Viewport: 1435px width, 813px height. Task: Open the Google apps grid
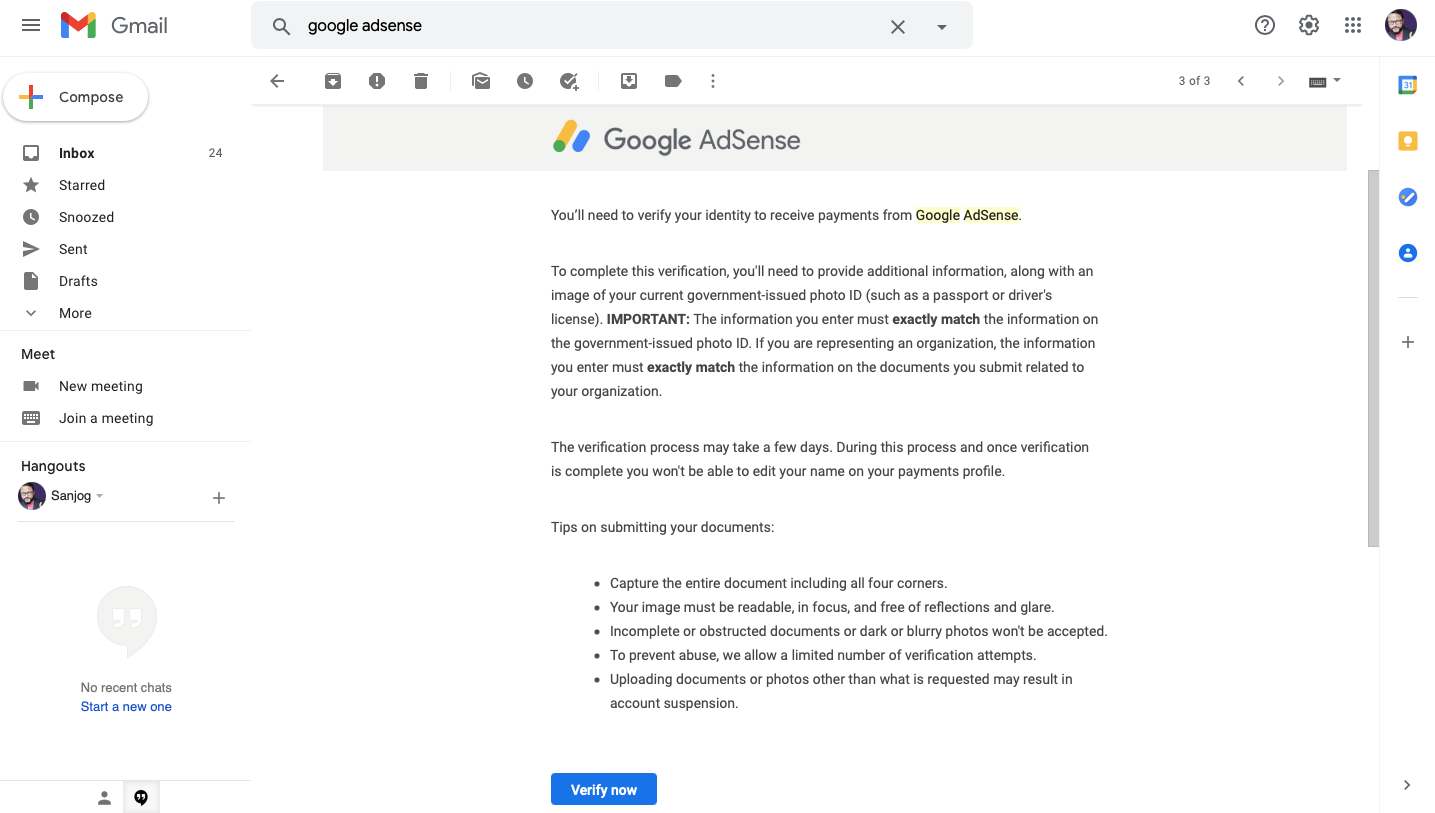(1353, 25)
